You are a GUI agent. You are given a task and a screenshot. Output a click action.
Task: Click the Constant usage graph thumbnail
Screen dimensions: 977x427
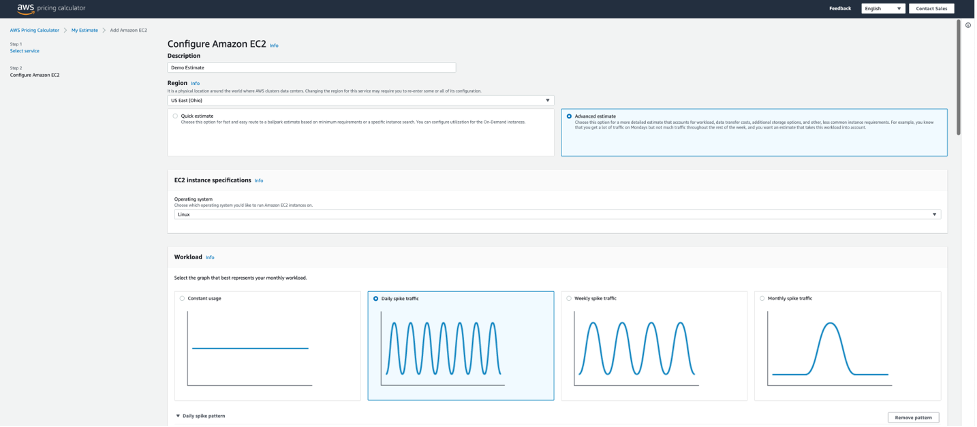[250, 348]
